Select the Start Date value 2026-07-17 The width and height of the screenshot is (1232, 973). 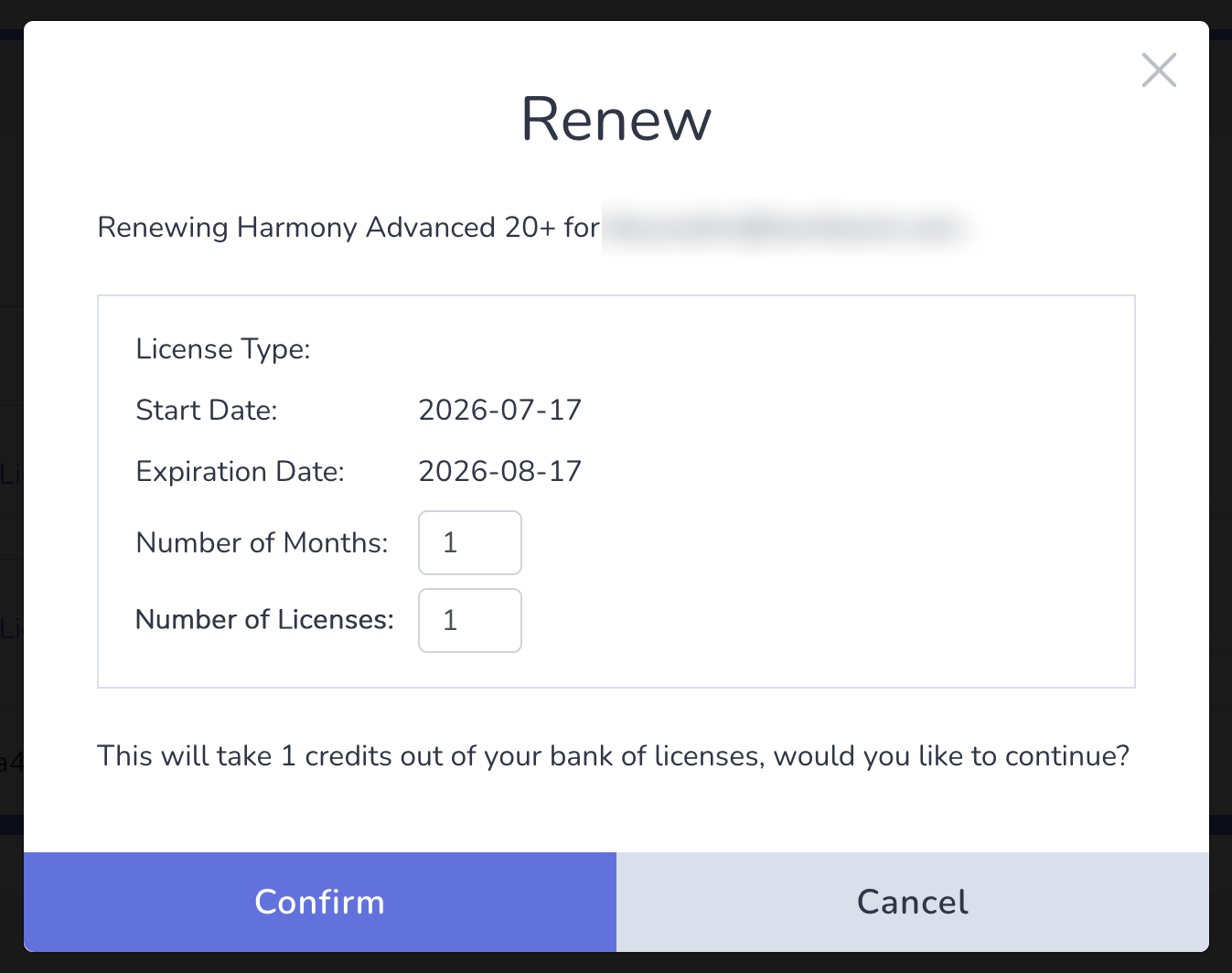tap(500, 410)
